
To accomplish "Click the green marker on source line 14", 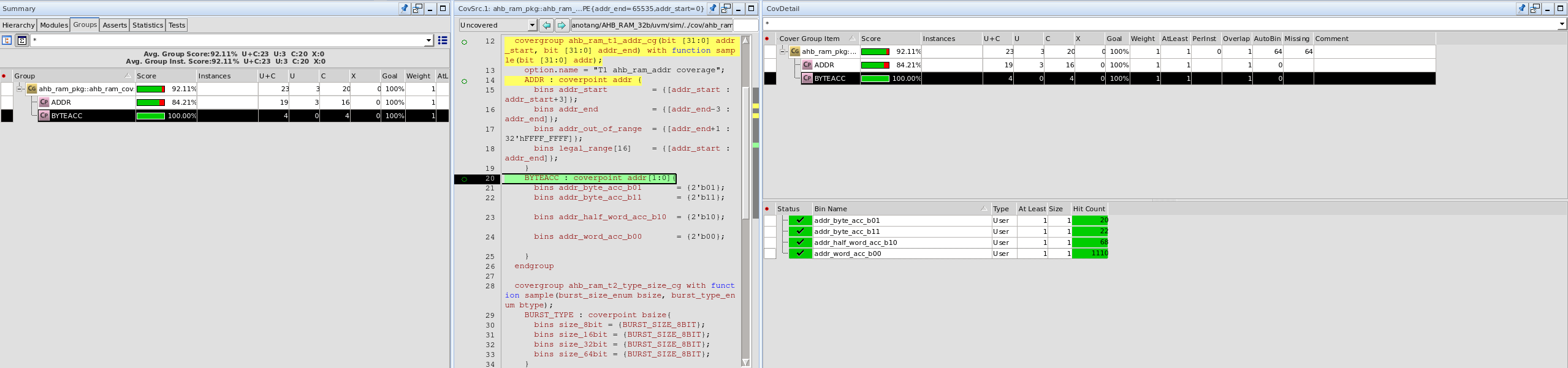I will (x=464, y=81).
